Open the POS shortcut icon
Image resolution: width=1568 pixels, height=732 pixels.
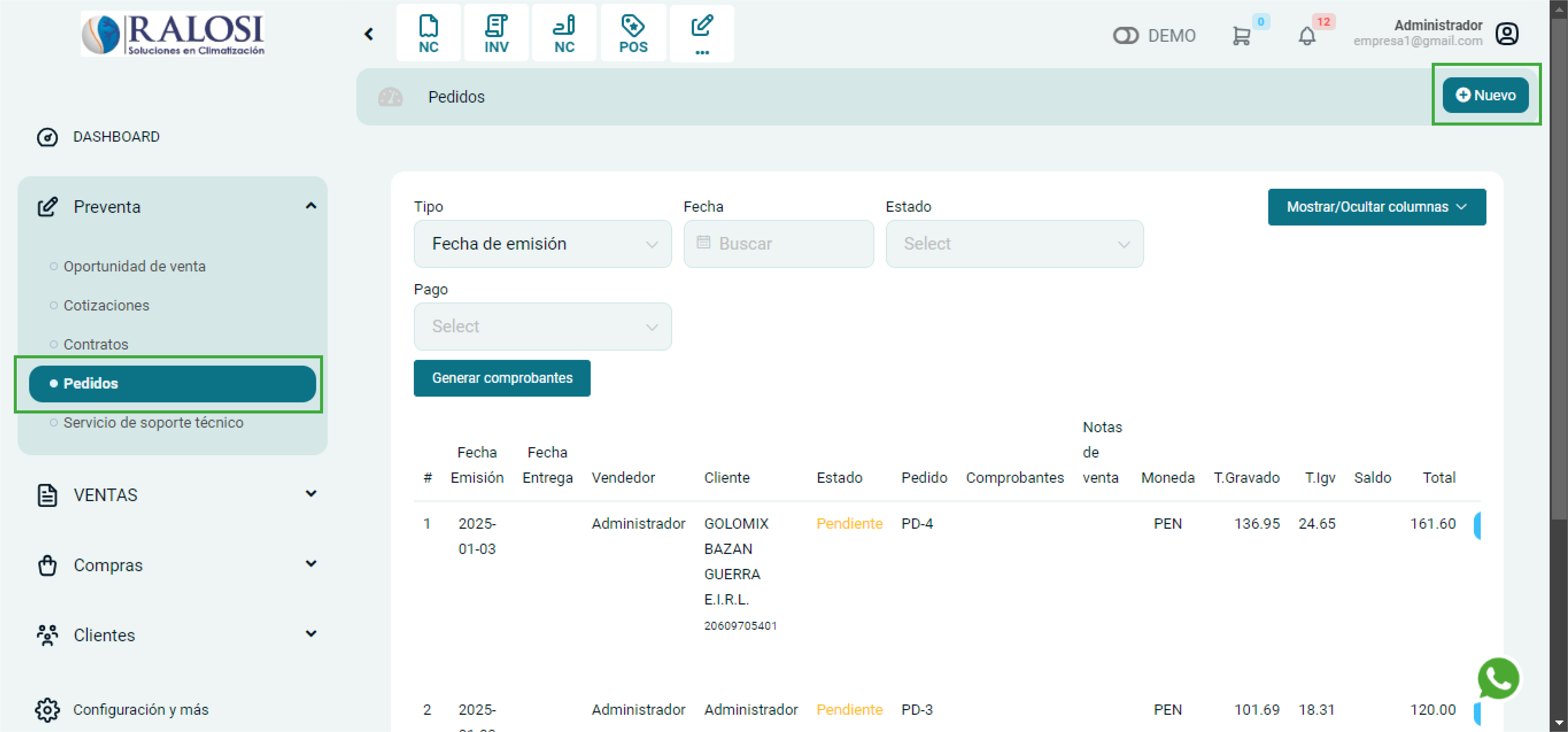(x=633, y=33)
